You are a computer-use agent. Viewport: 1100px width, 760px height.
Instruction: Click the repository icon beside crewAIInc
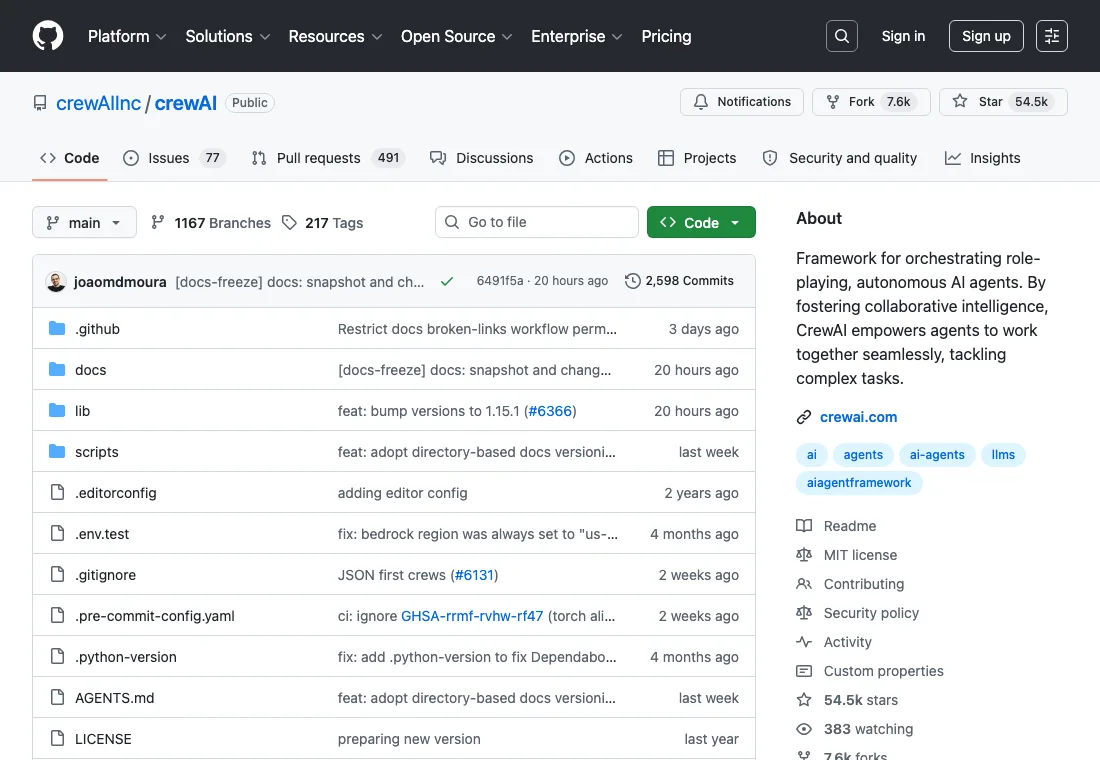(x=40, y=103)
